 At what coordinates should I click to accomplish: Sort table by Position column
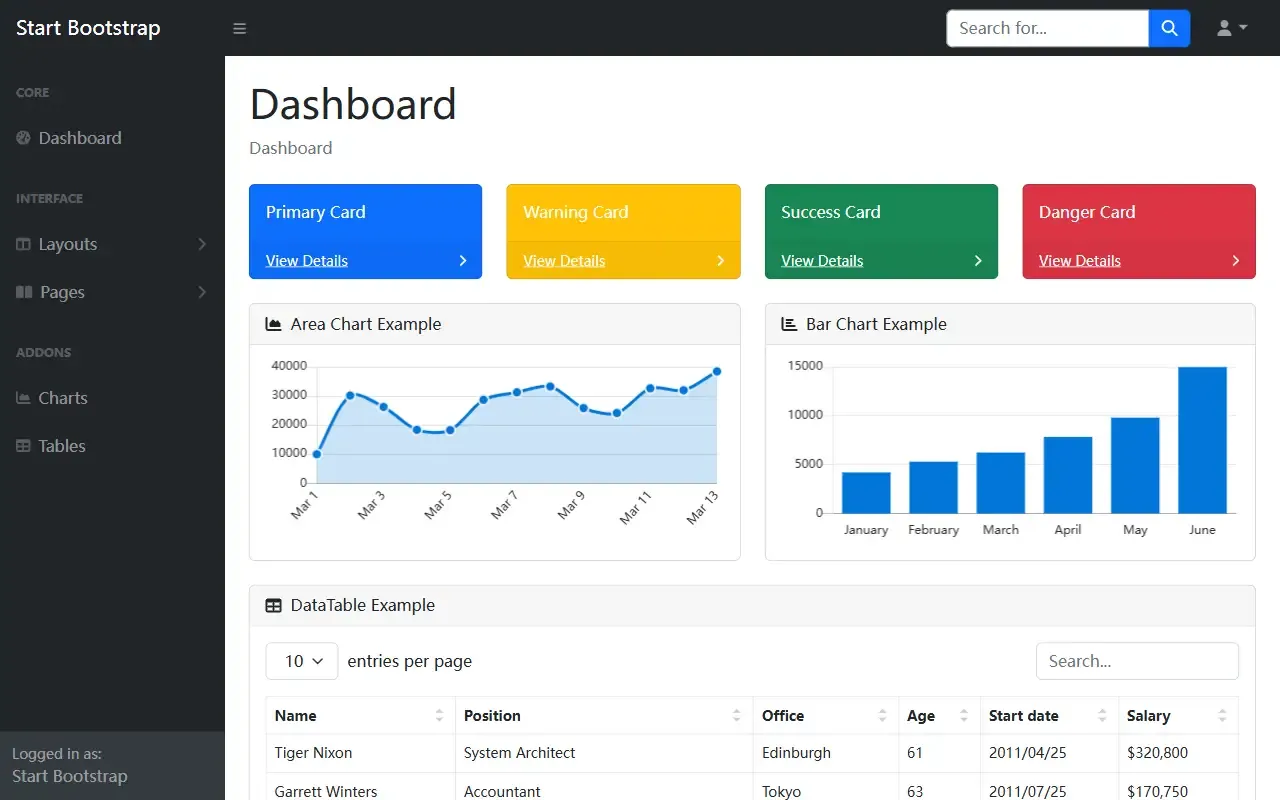pos(604,716)
